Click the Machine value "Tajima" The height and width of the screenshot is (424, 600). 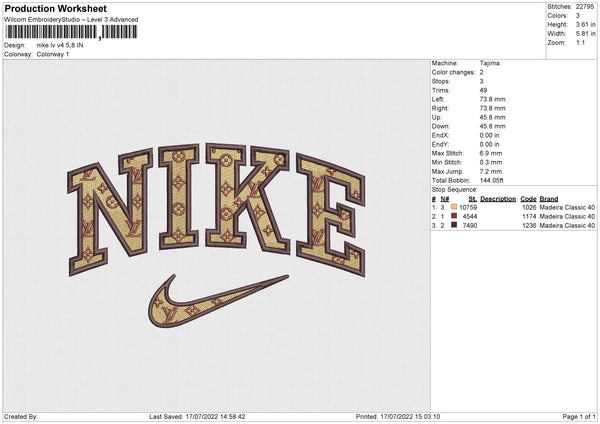(489, 63)
